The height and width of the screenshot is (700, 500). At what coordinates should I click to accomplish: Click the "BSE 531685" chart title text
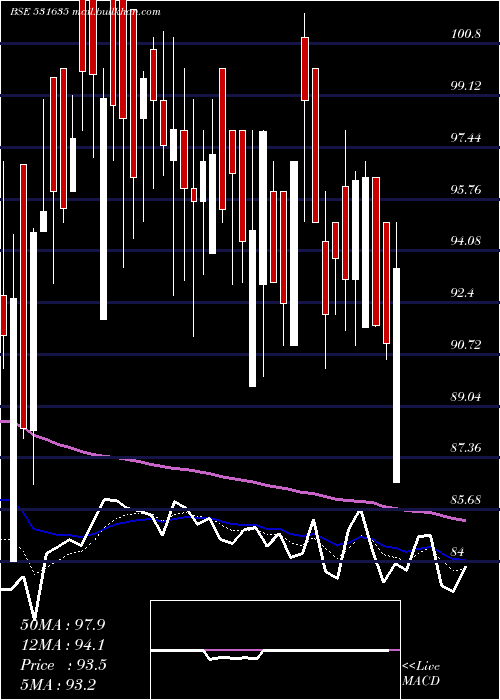pos(39,12)
